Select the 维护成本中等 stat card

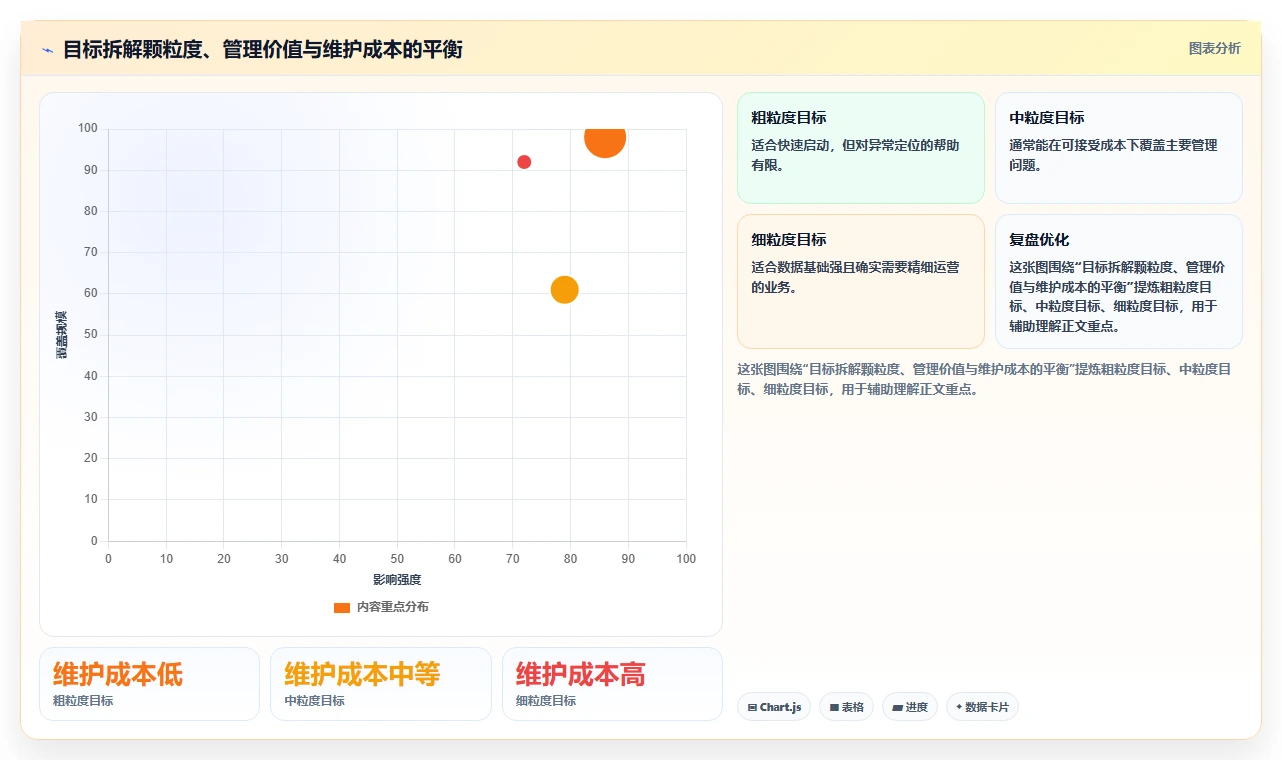381,684
